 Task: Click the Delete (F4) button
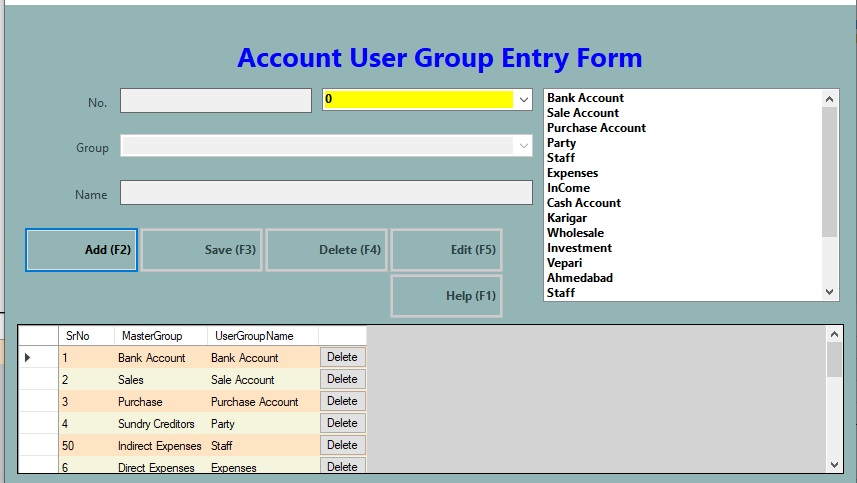pyautogui.click(x=326, y=250)
